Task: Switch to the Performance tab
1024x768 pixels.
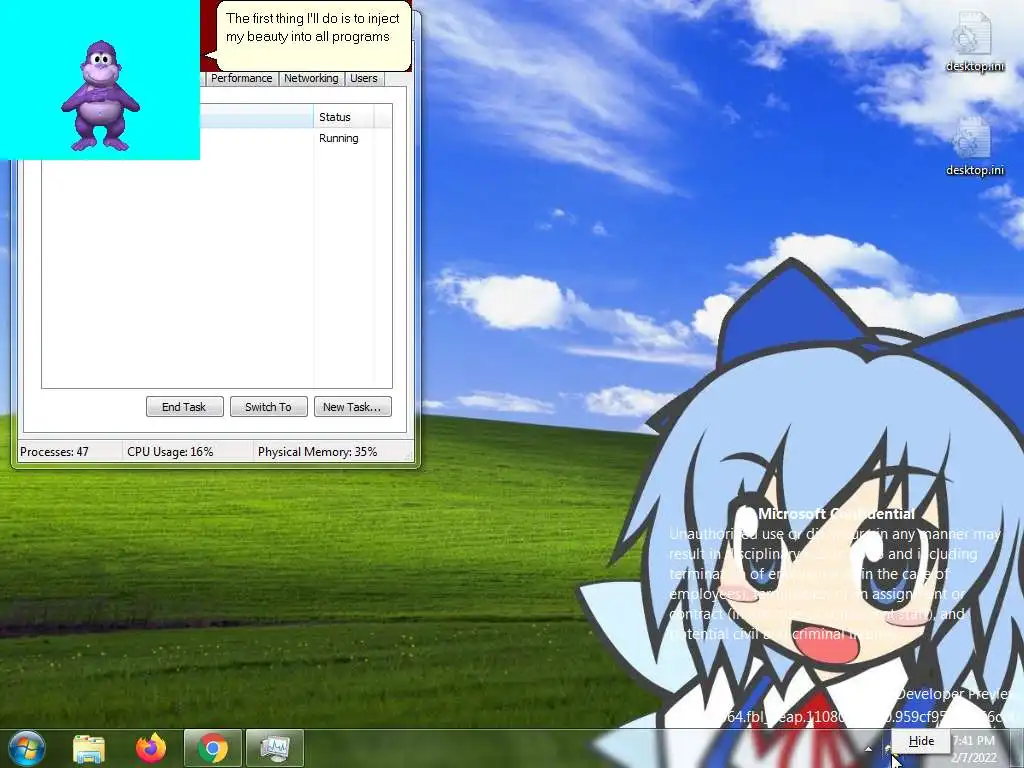Action: (241, 78)
